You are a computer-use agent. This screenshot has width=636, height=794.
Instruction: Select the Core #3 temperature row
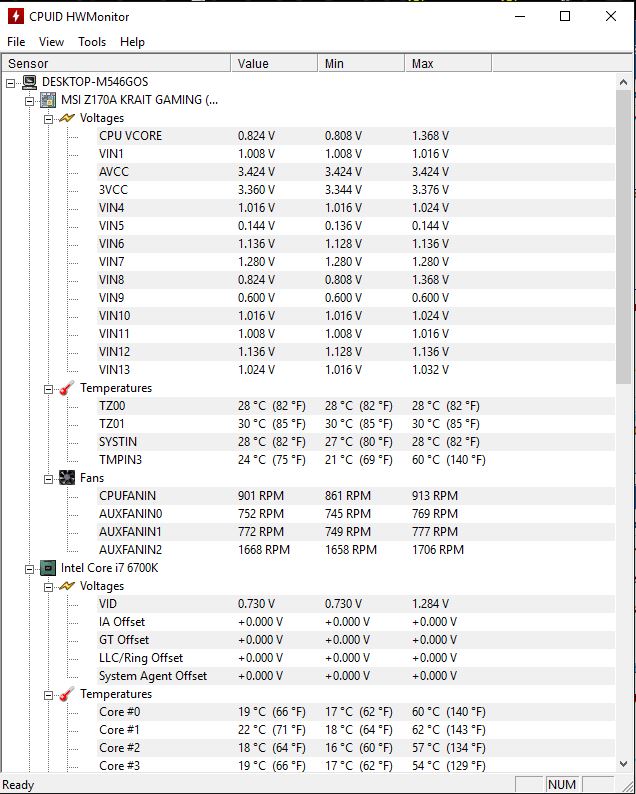(356, 766)
